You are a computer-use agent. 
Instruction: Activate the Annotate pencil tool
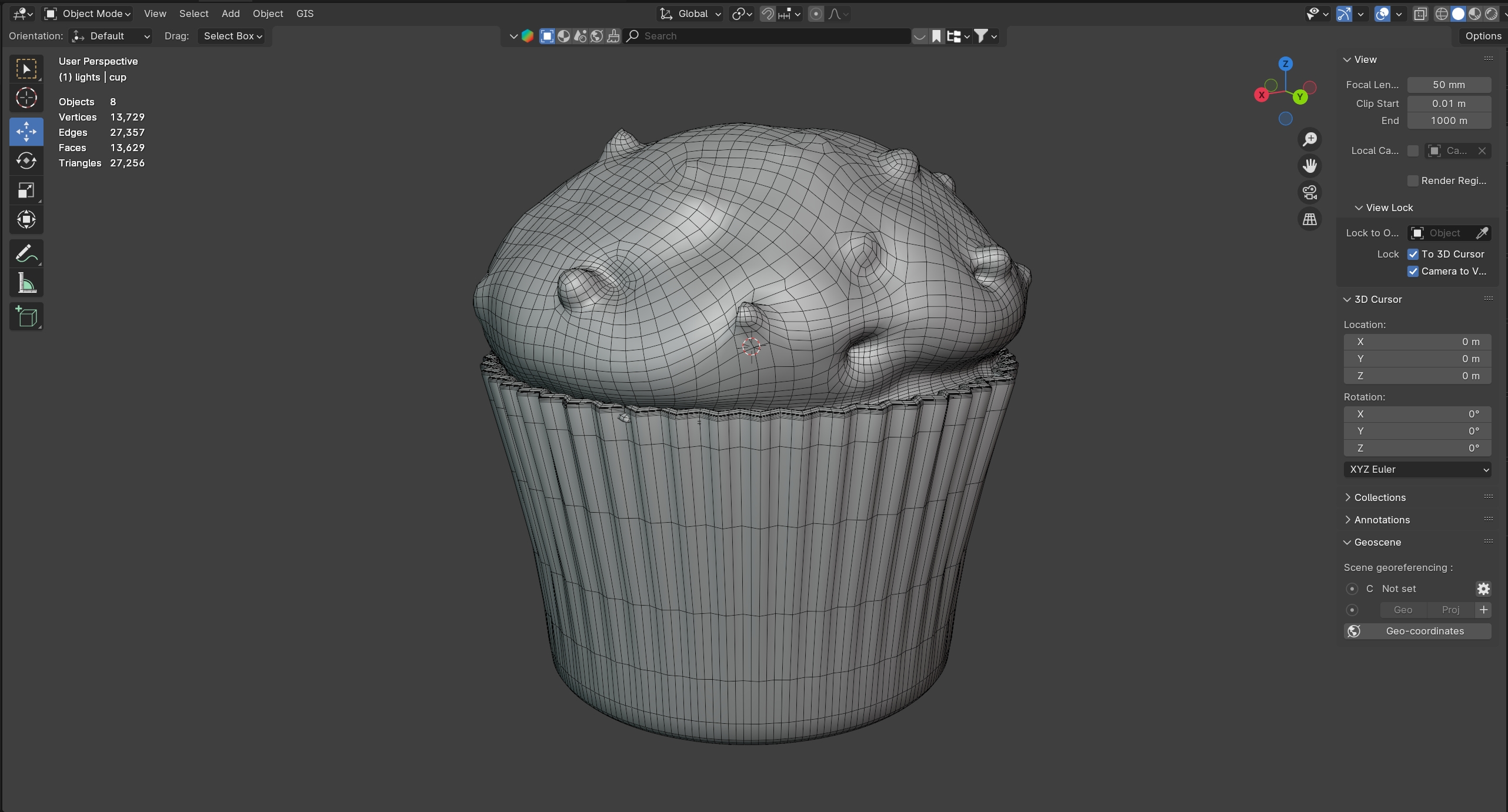point(26,254)
